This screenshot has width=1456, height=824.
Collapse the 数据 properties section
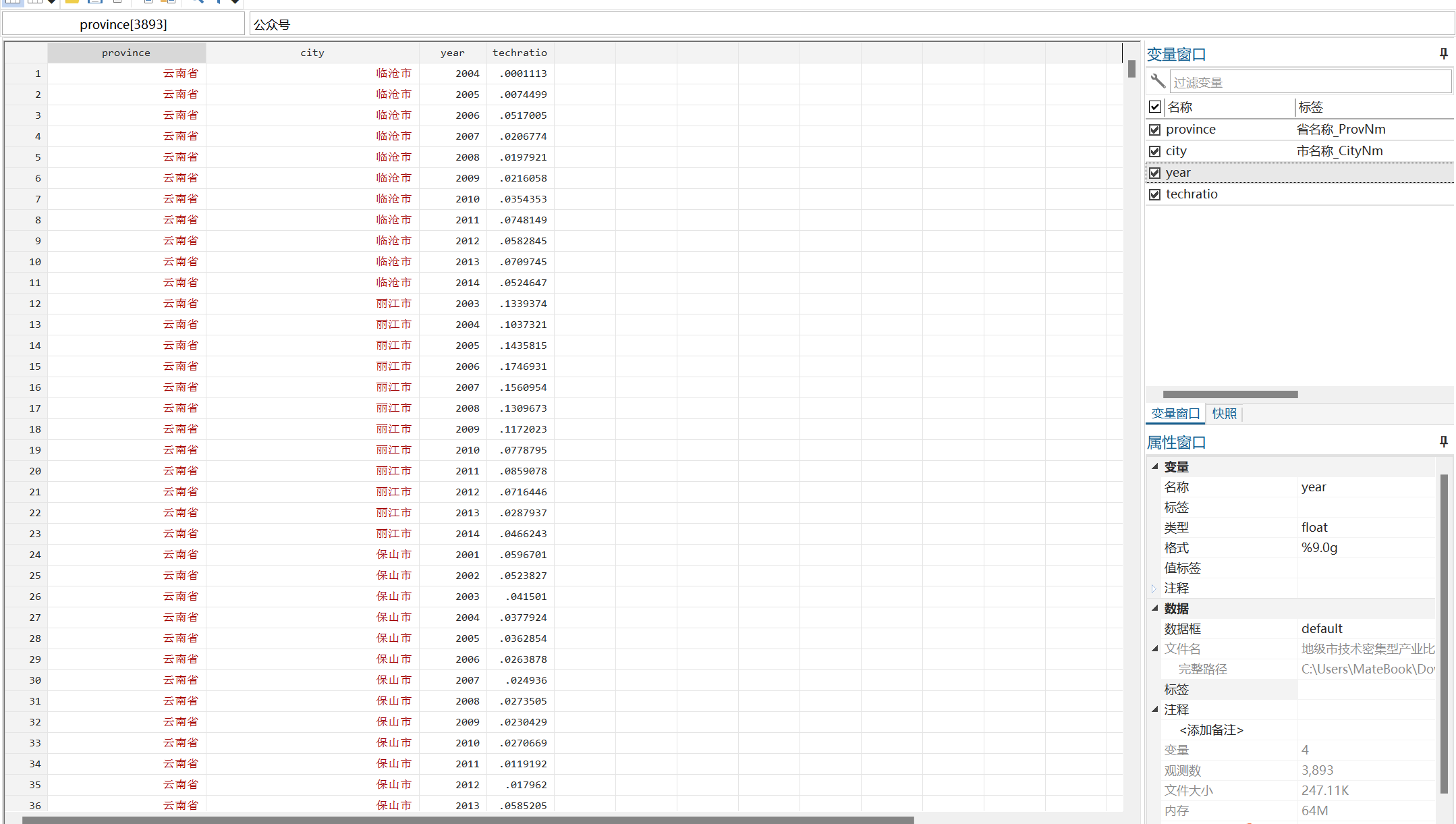tap(1154, 608)
